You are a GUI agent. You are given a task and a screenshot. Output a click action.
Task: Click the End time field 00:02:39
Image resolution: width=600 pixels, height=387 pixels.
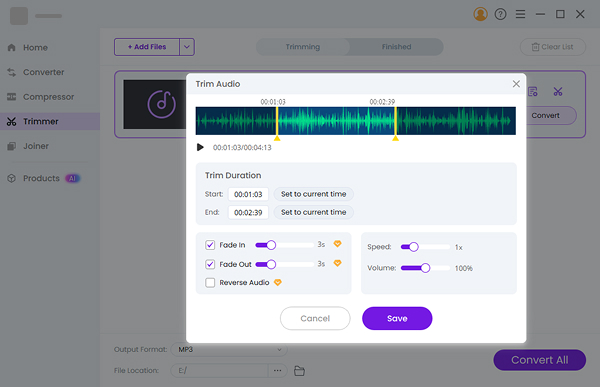click(248, 212)
